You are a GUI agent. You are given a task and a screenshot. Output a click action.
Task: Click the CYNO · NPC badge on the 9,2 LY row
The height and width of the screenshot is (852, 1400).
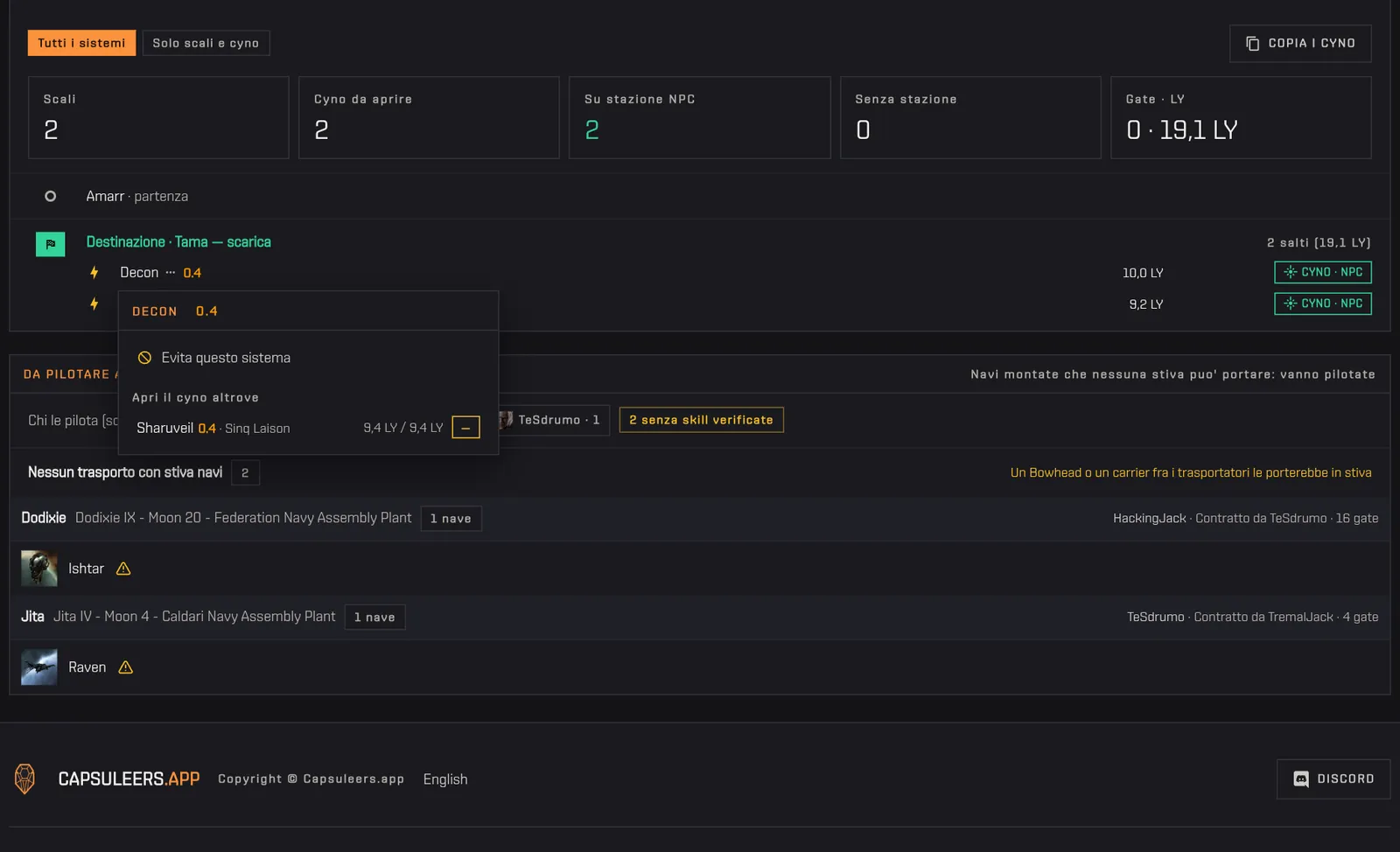(1322, 304)
